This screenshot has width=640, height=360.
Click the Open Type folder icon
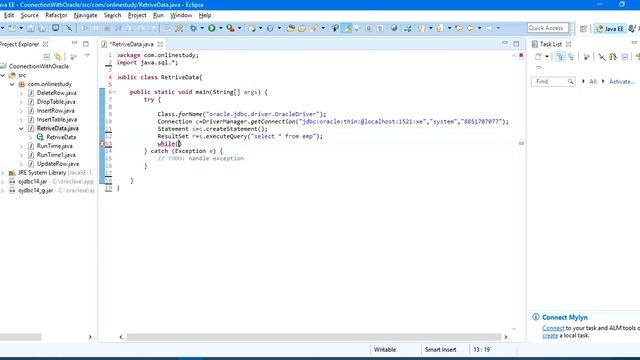[291, 28]
